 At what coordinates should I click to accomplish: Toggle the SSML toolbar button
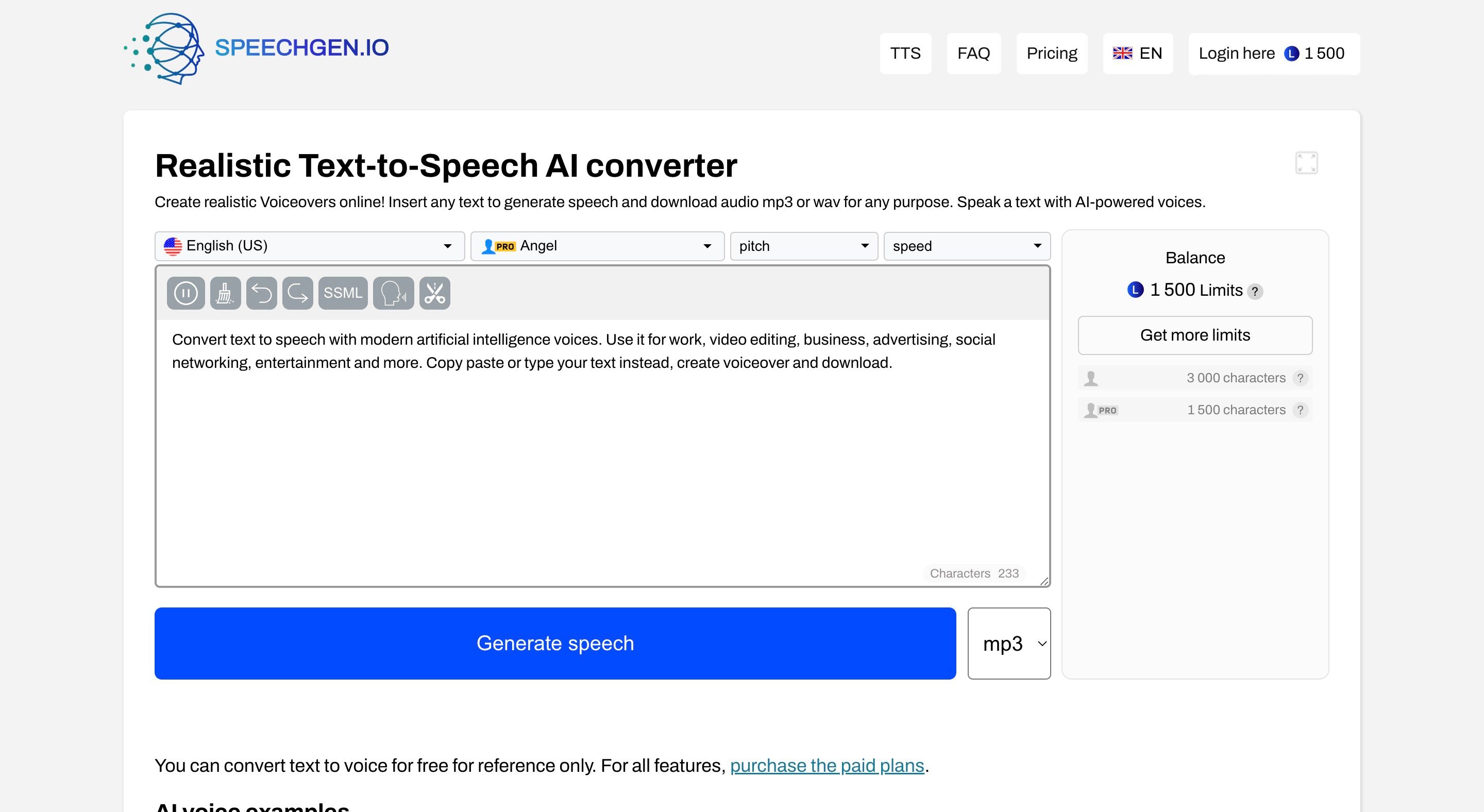pos(343,293)
